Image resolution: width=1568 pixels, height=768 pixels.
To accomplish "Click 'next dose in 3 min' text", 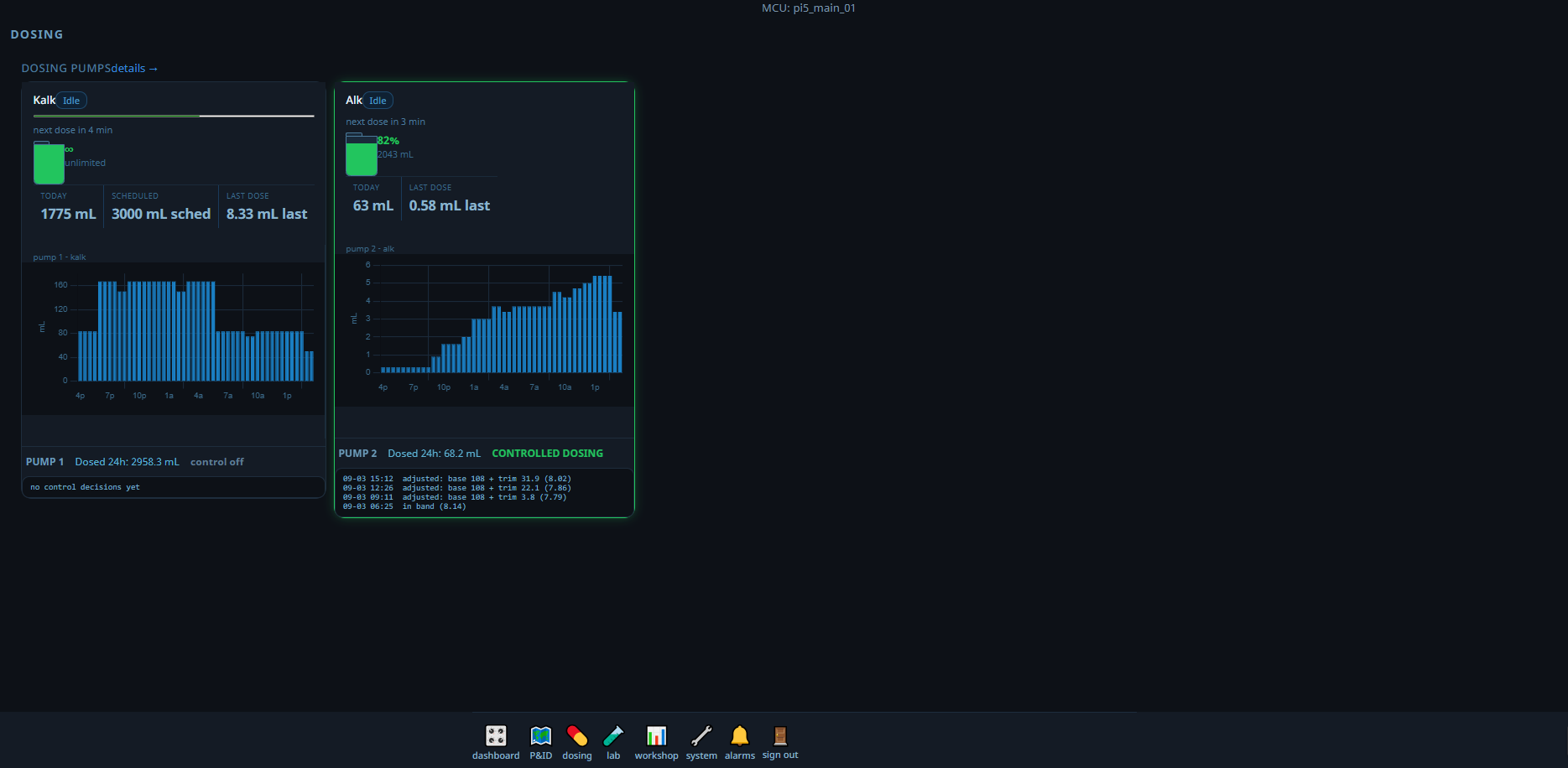I will [386, 122].
